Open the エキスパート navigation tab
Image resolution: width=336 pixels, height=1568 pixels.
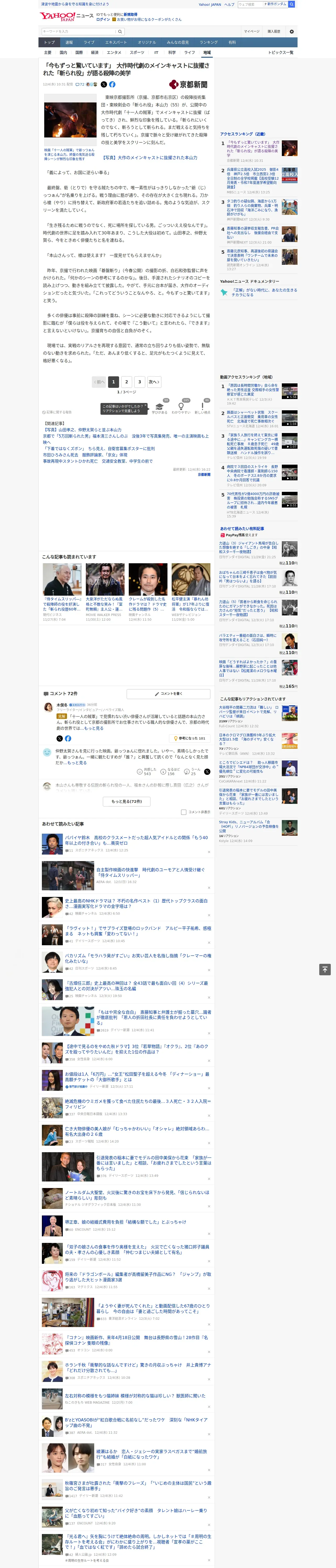click(116, 43)
